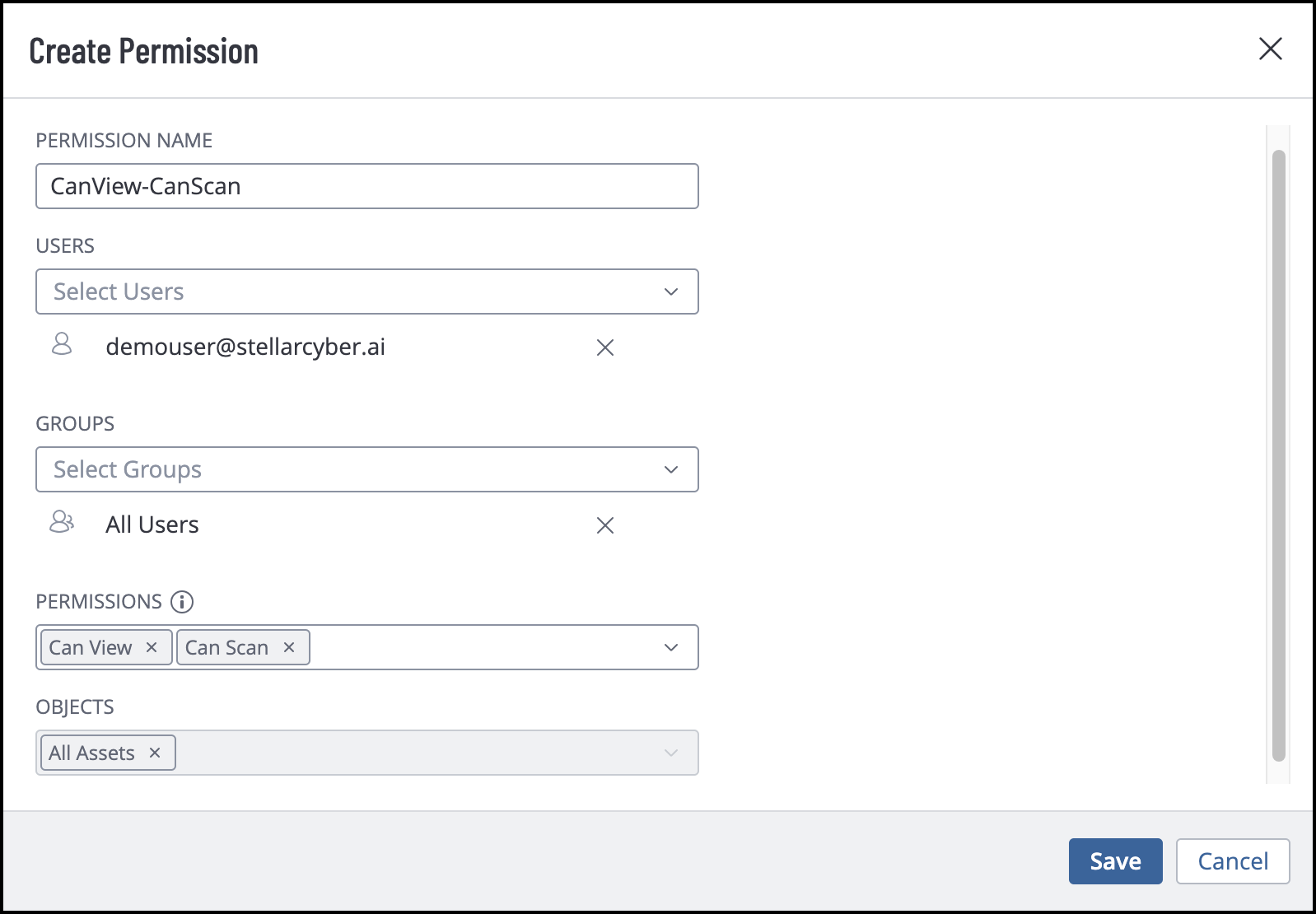1316x914 pixels.
Task: Expand the Objects dropdown arrow
Action: tap(671, 753)
